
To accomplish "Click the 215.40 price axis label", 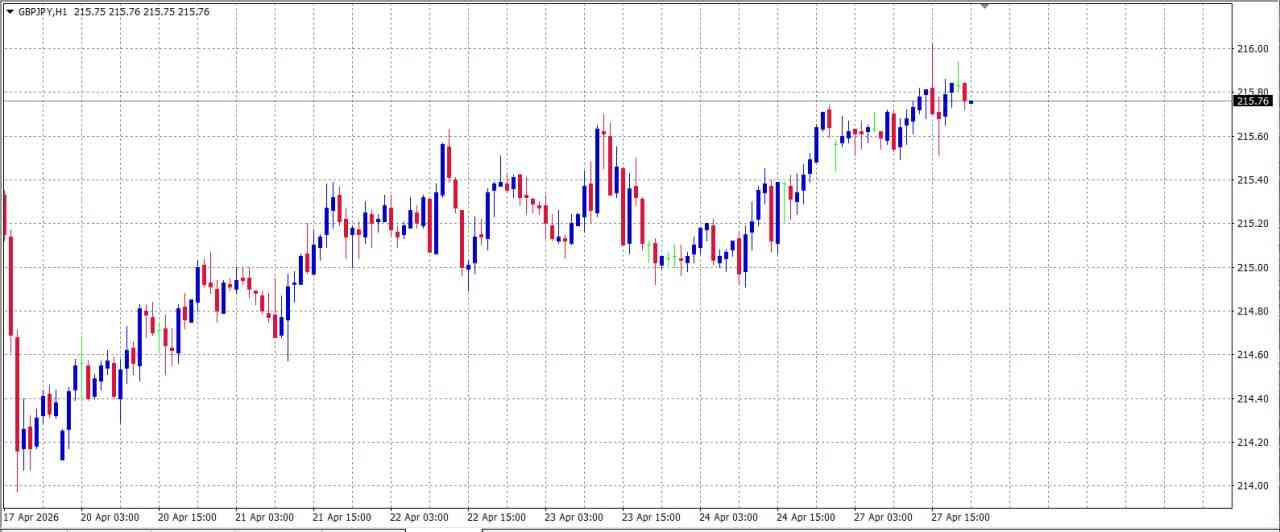I will (x=1252, y=180).
